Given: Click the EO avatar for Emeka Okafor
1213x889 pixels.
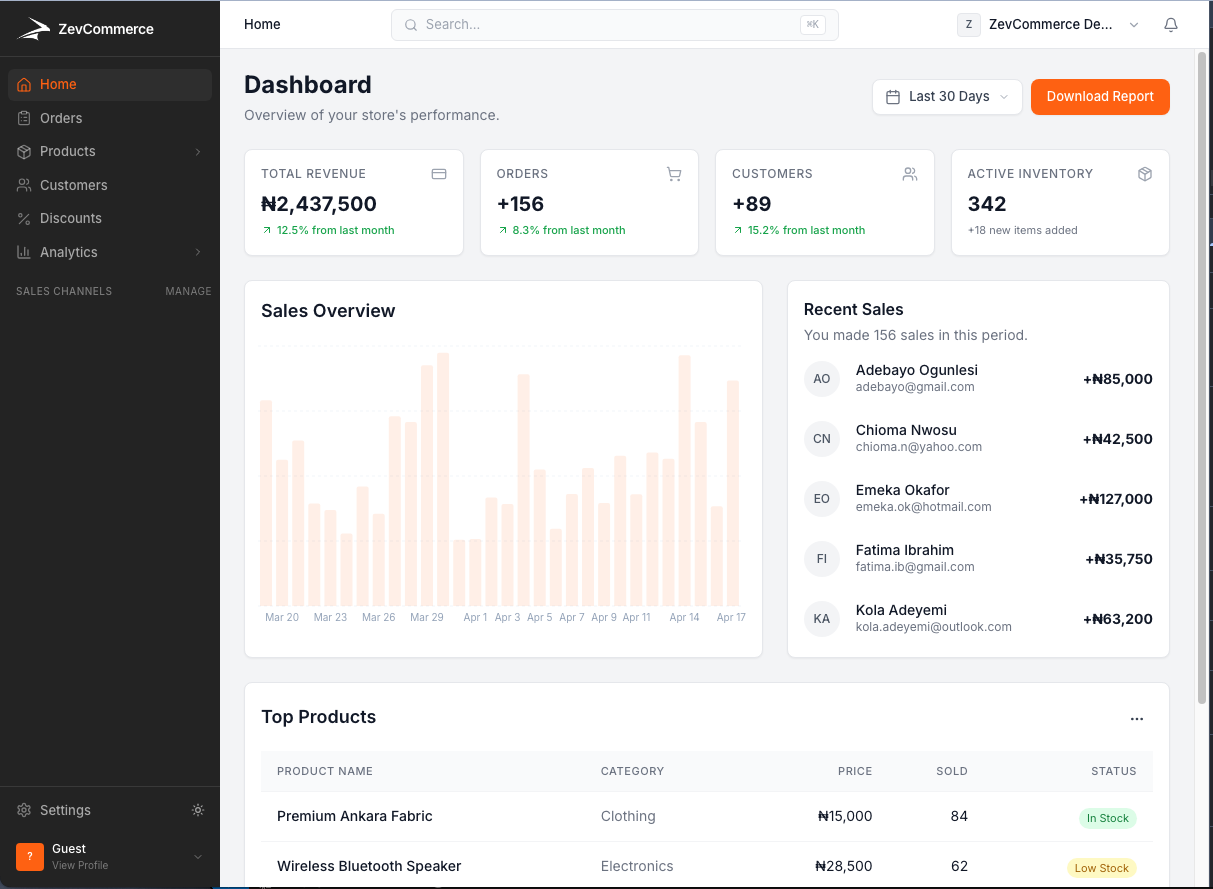Looking at the screenshot, I should coord(822,499).
